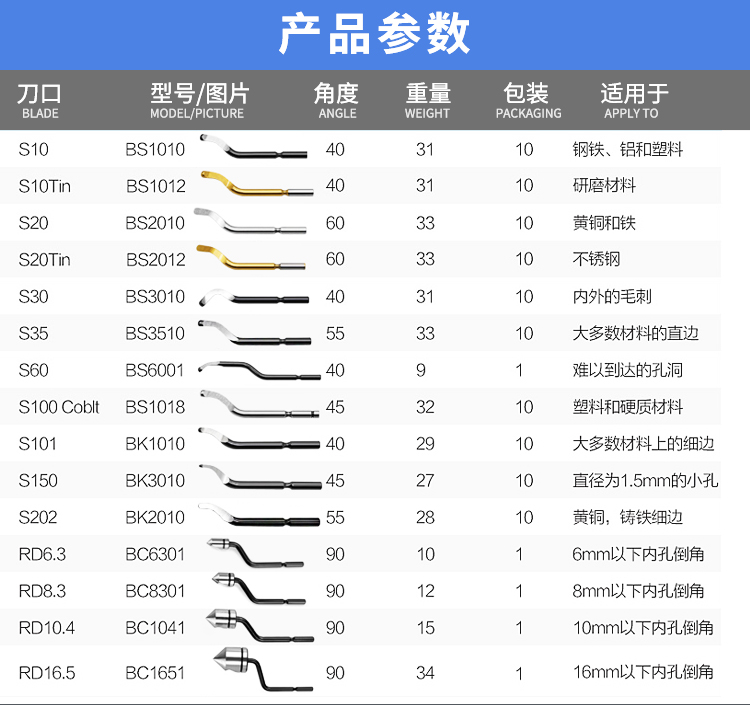The width and height of the screenshot is (750, 705).
Task: Click the RD10.4 blade name
Action: point(47,628)
